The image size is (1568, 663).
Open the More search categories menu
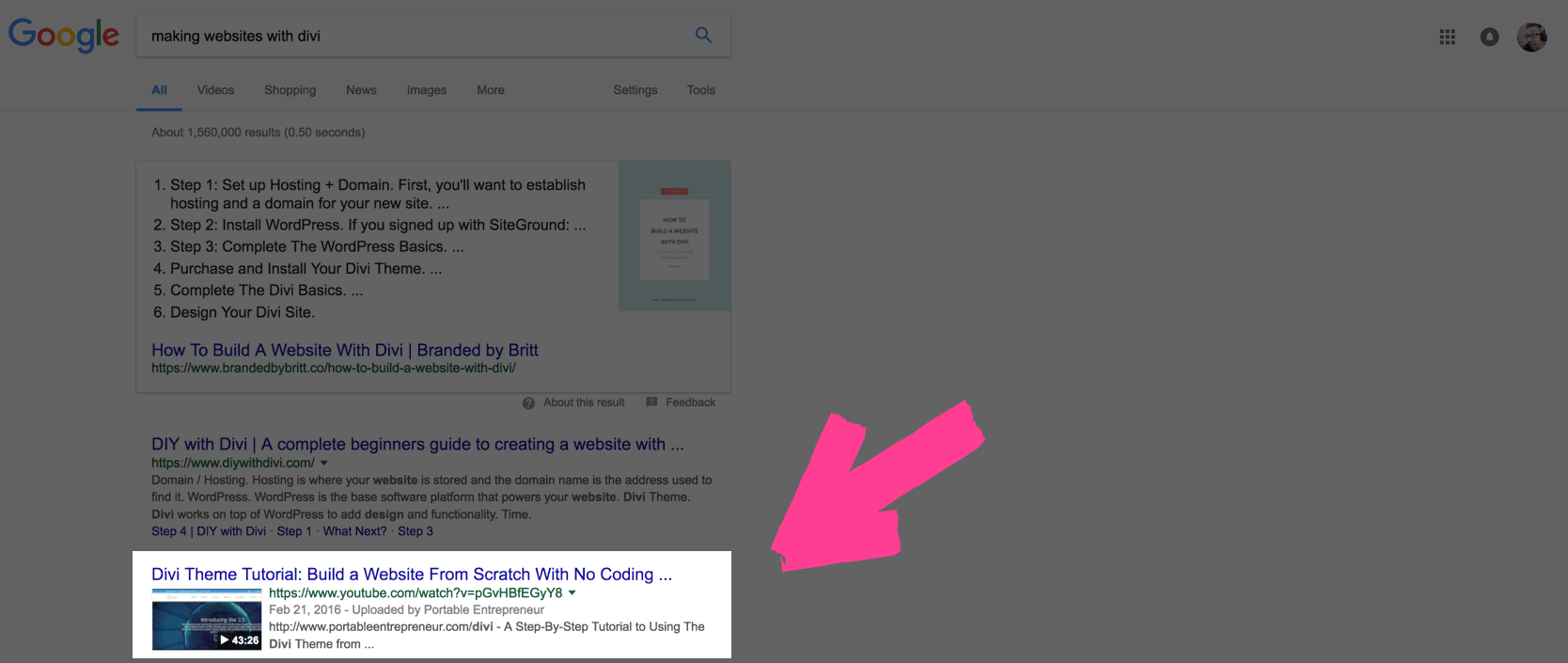pos(490,90)
